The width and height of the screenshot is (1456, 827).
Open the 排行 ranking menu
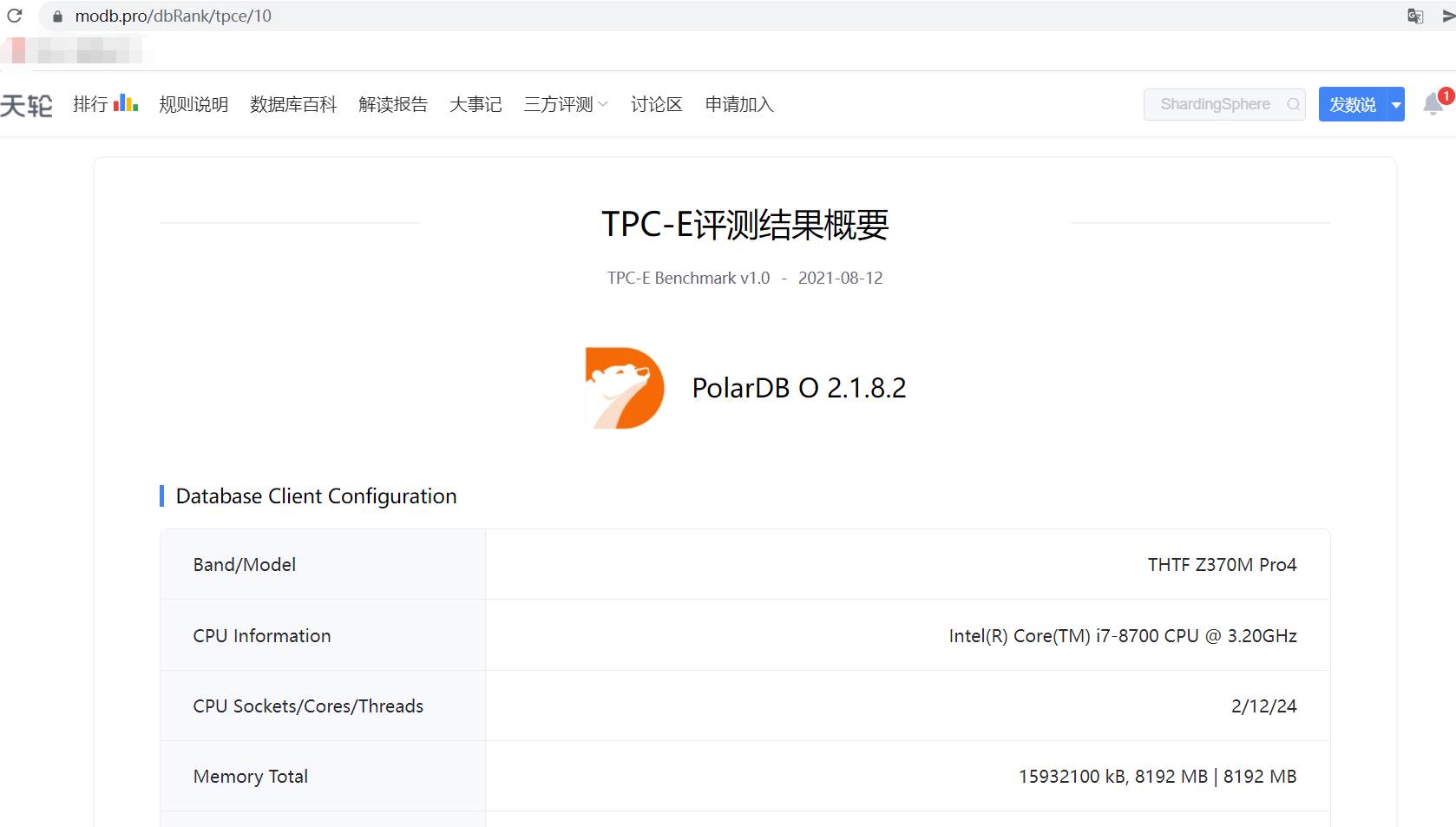[90, 104]
